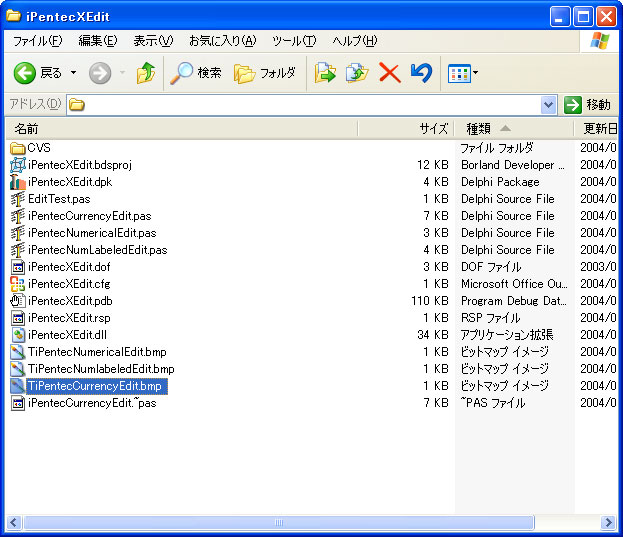Select iPentecCurrencyEdit.pas file icon
This screenshot has height=537, width=623.
(18, 216)
